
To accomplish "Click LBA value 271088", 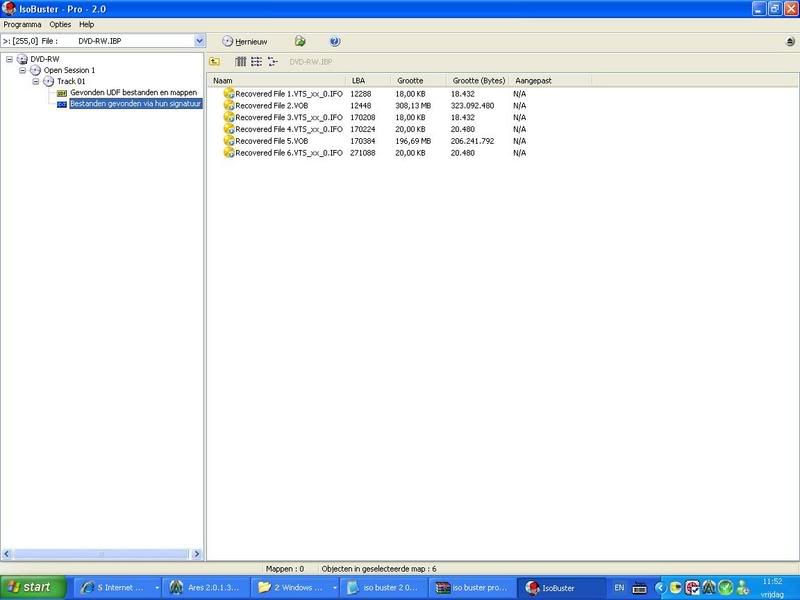I will pos(363,153).
